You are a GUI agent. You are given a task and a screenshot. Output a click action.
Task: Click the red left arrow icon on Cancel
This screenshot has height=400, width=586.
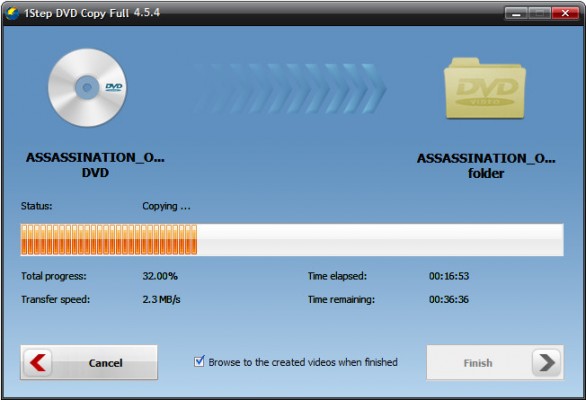pos(38,362)
